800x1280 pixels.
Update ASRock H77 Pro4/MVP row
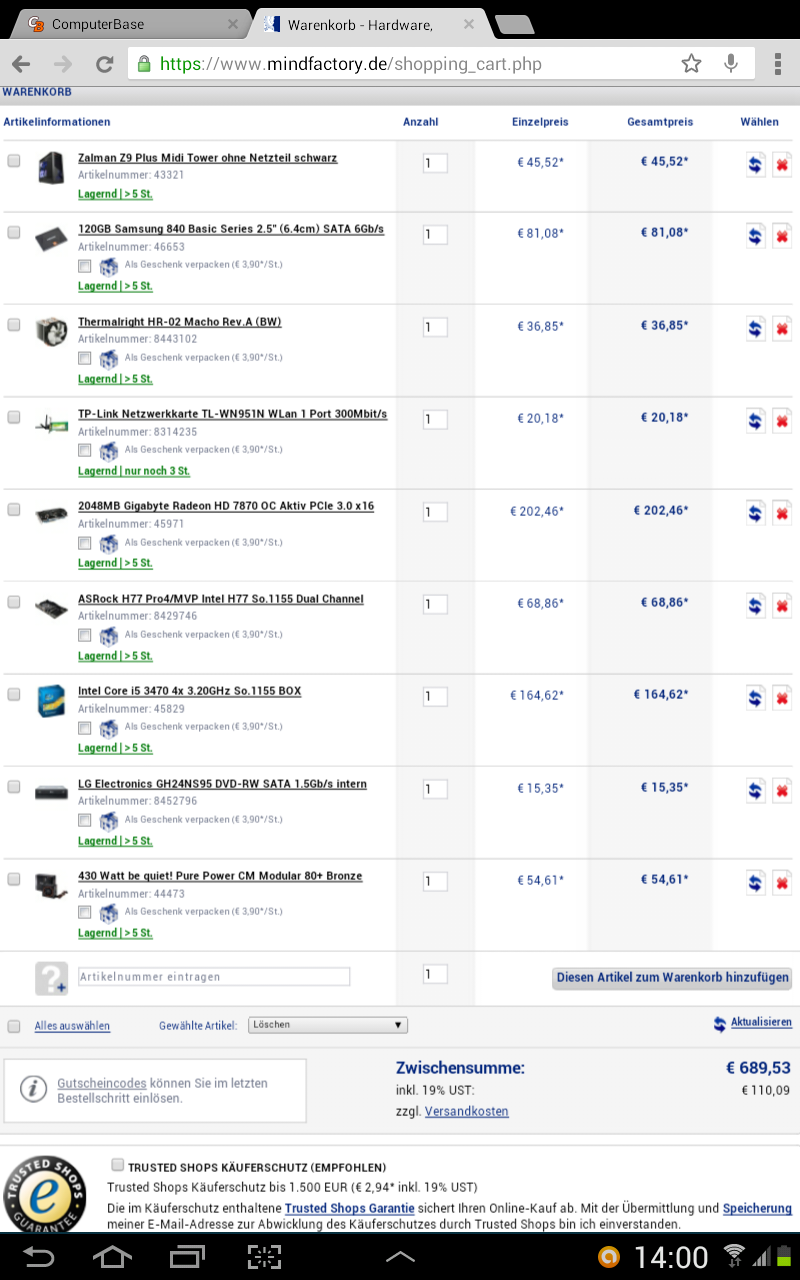(755, 605)
